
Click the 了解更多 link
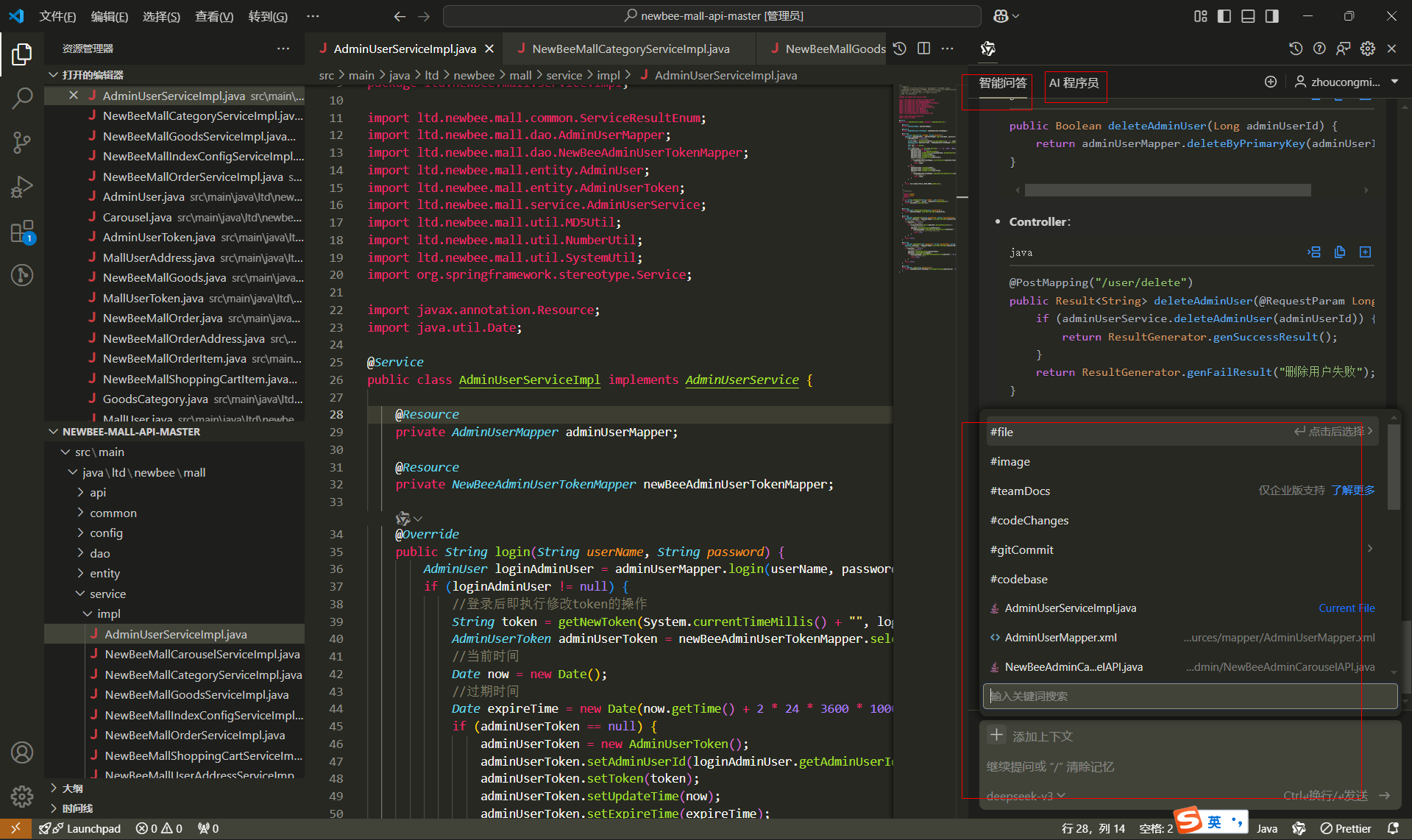point(1352,491)
